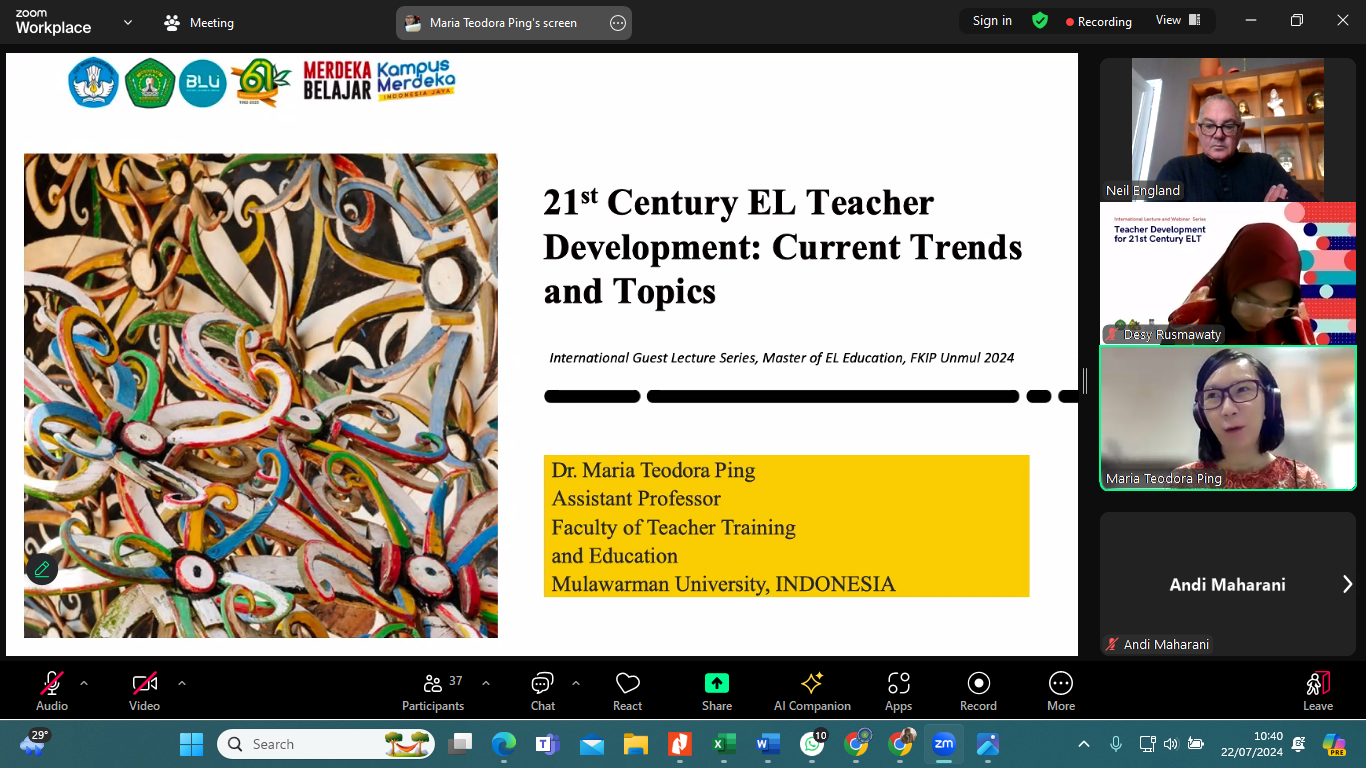
Task: Expand the Zoom Workplace dropdown chevron
Action: click(128, 22)
